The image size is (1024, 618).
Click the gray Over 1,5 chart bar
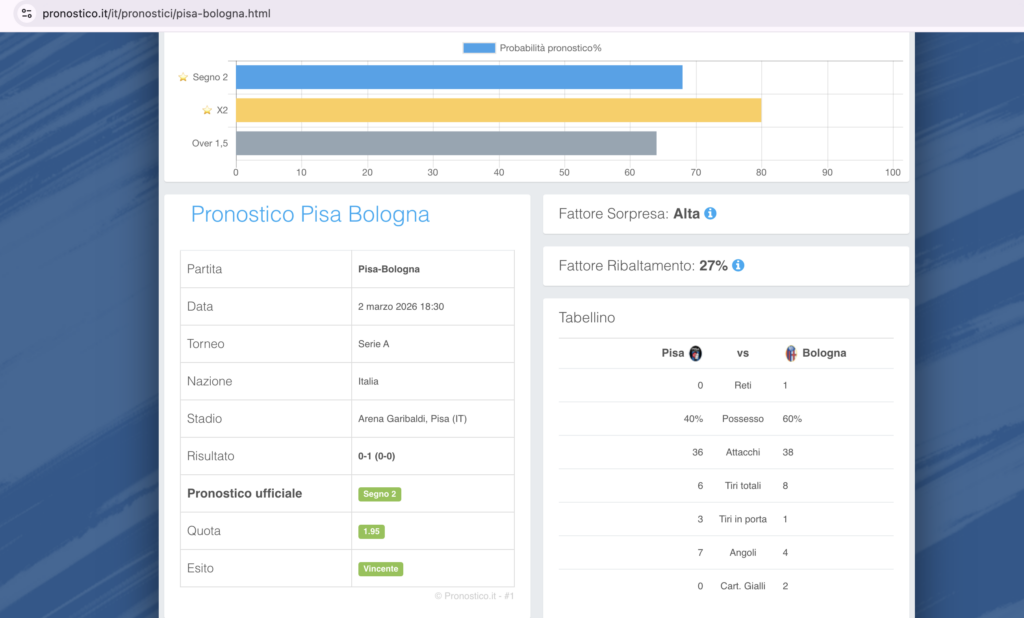pyautogui.click(x=445, y=143)
